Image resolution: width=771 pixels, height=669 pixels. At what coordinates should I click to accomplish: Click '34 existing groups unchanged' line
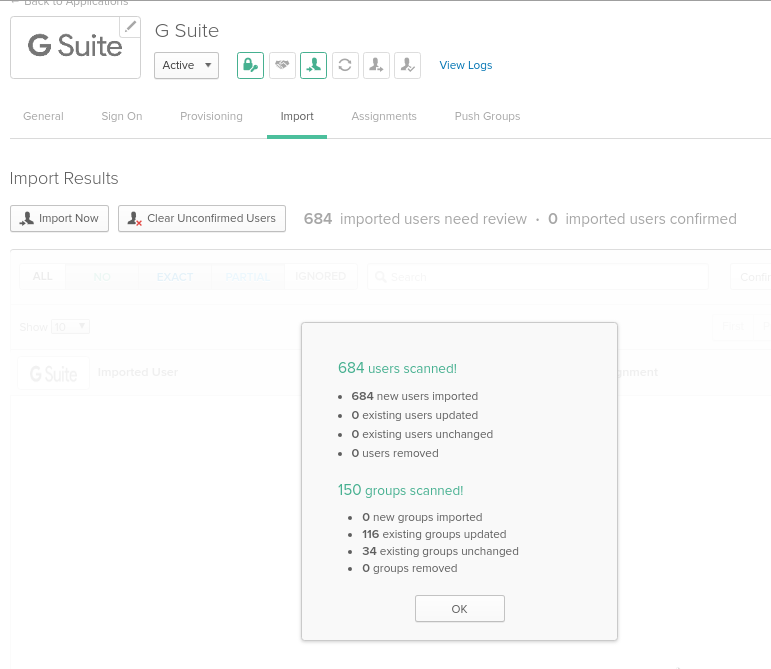pos(440,551)
